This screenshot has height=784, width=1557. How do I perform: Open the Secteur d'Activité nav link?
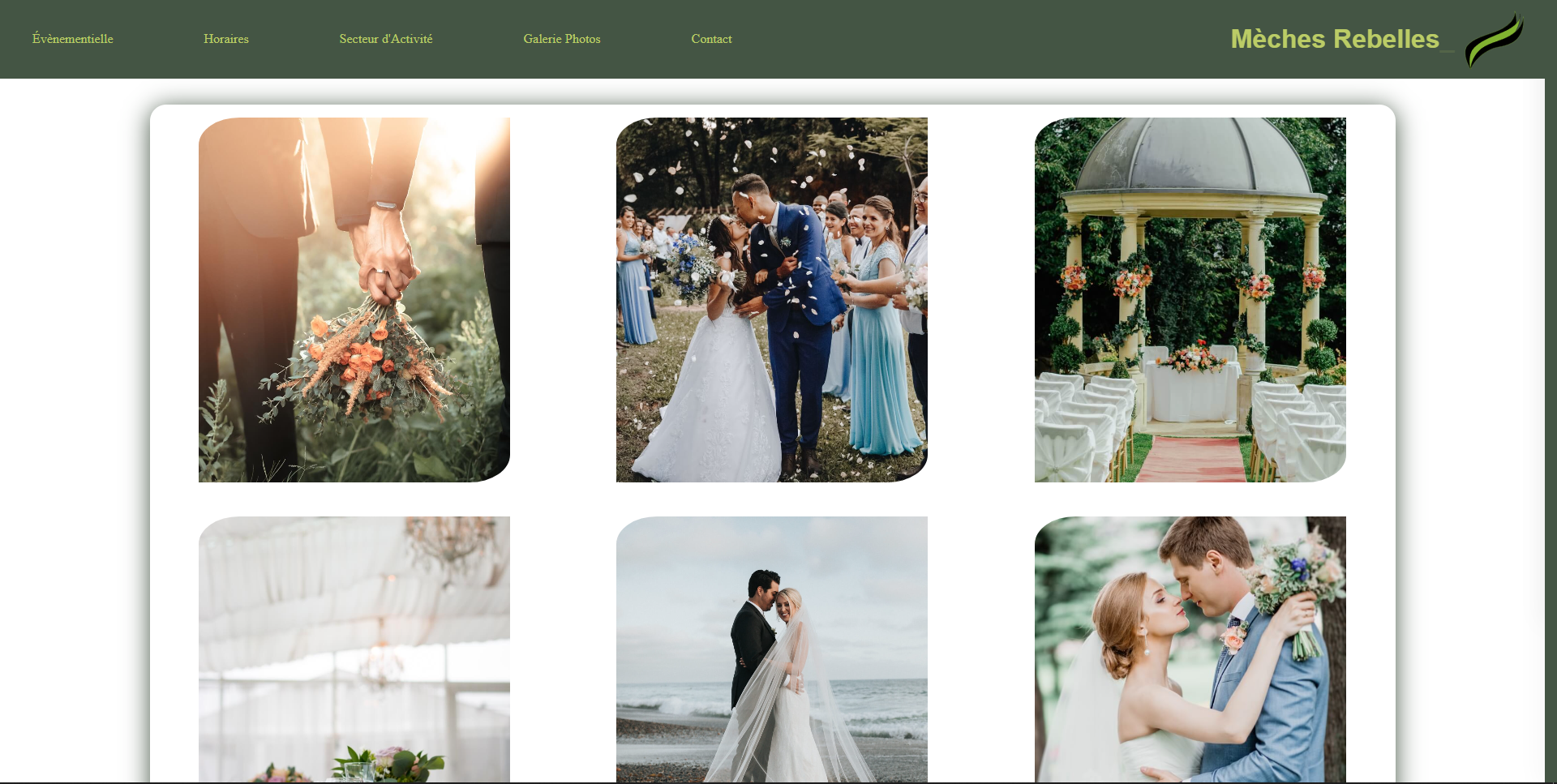pyautogui.click(x=385, y=39)
